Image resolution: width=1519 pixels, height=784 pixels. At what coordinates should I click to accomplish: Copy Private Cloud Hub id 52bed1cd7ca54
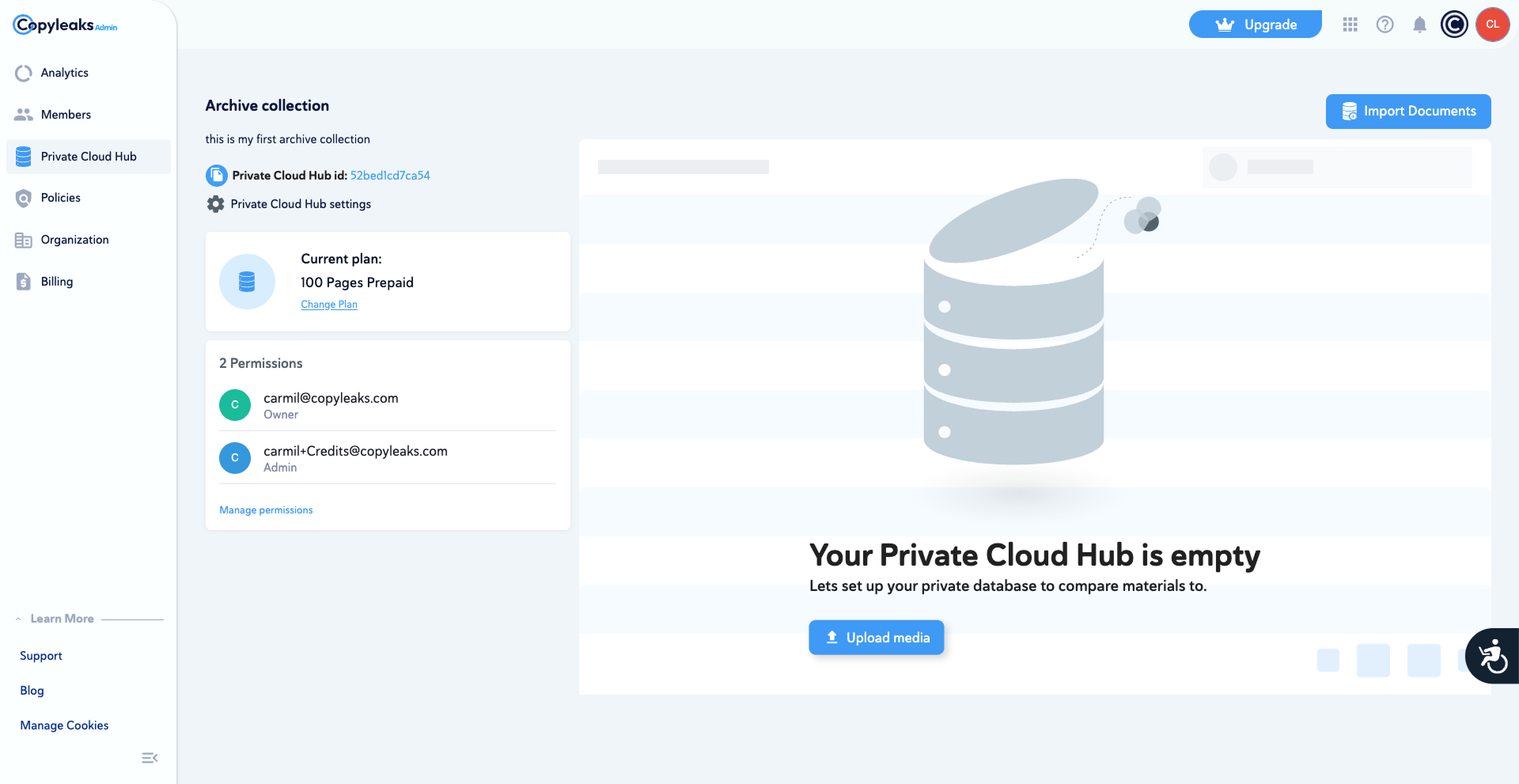click(x=390, y=176)
